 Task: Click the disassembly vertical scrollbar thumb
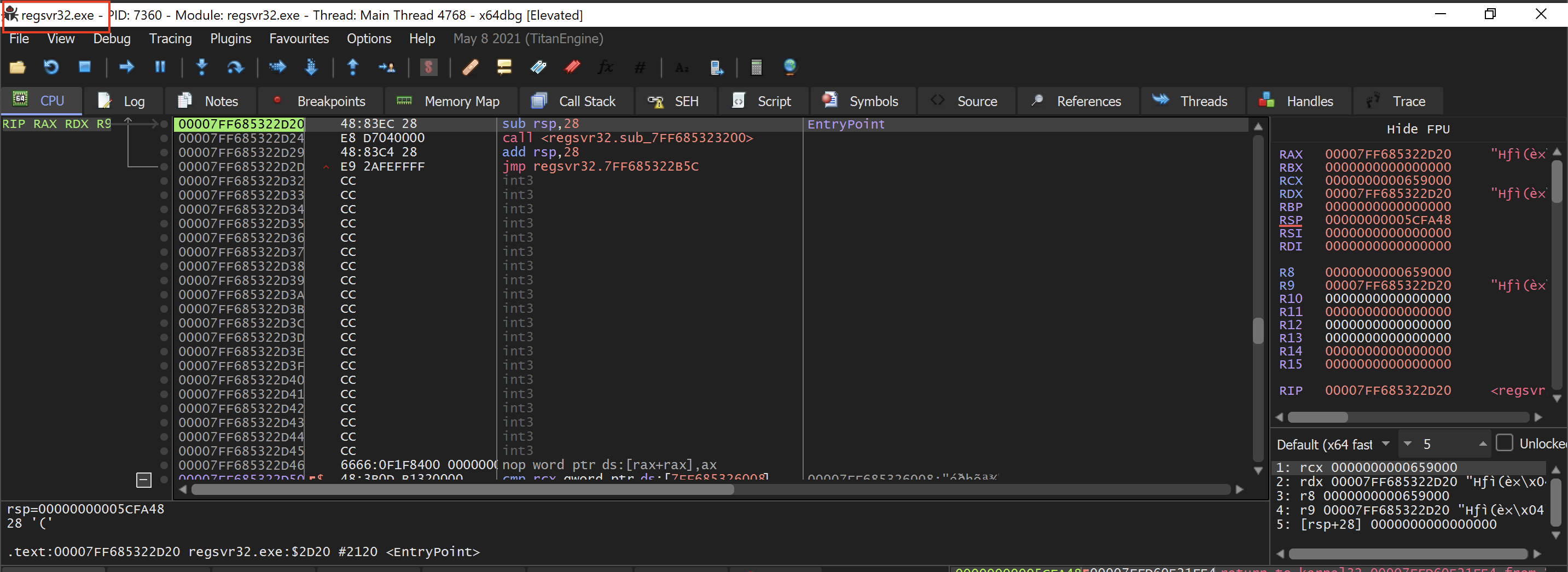pos(1258,331)
